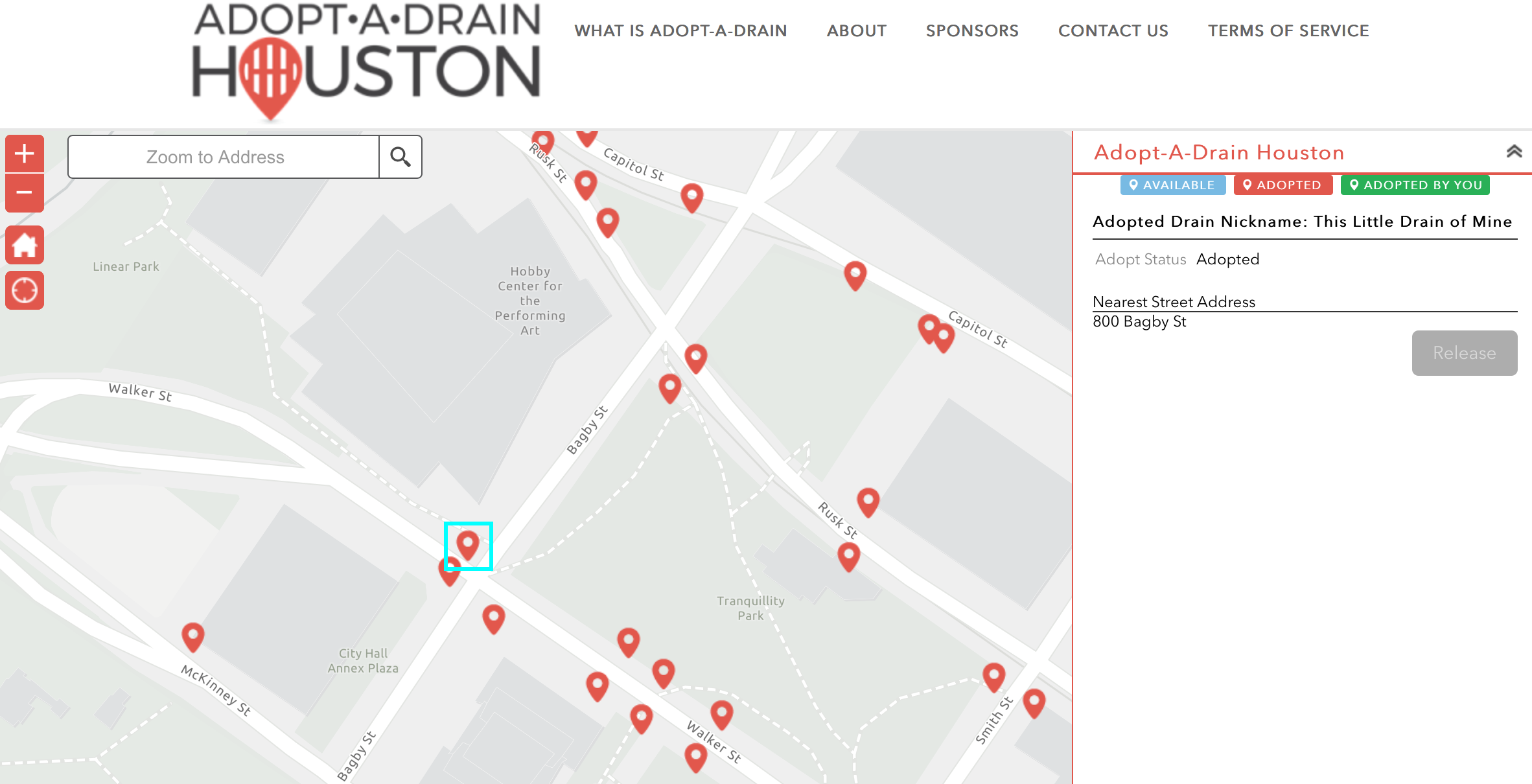Open the CONTACT US page
The image size is (1532, 784).
coord(1113,30)
